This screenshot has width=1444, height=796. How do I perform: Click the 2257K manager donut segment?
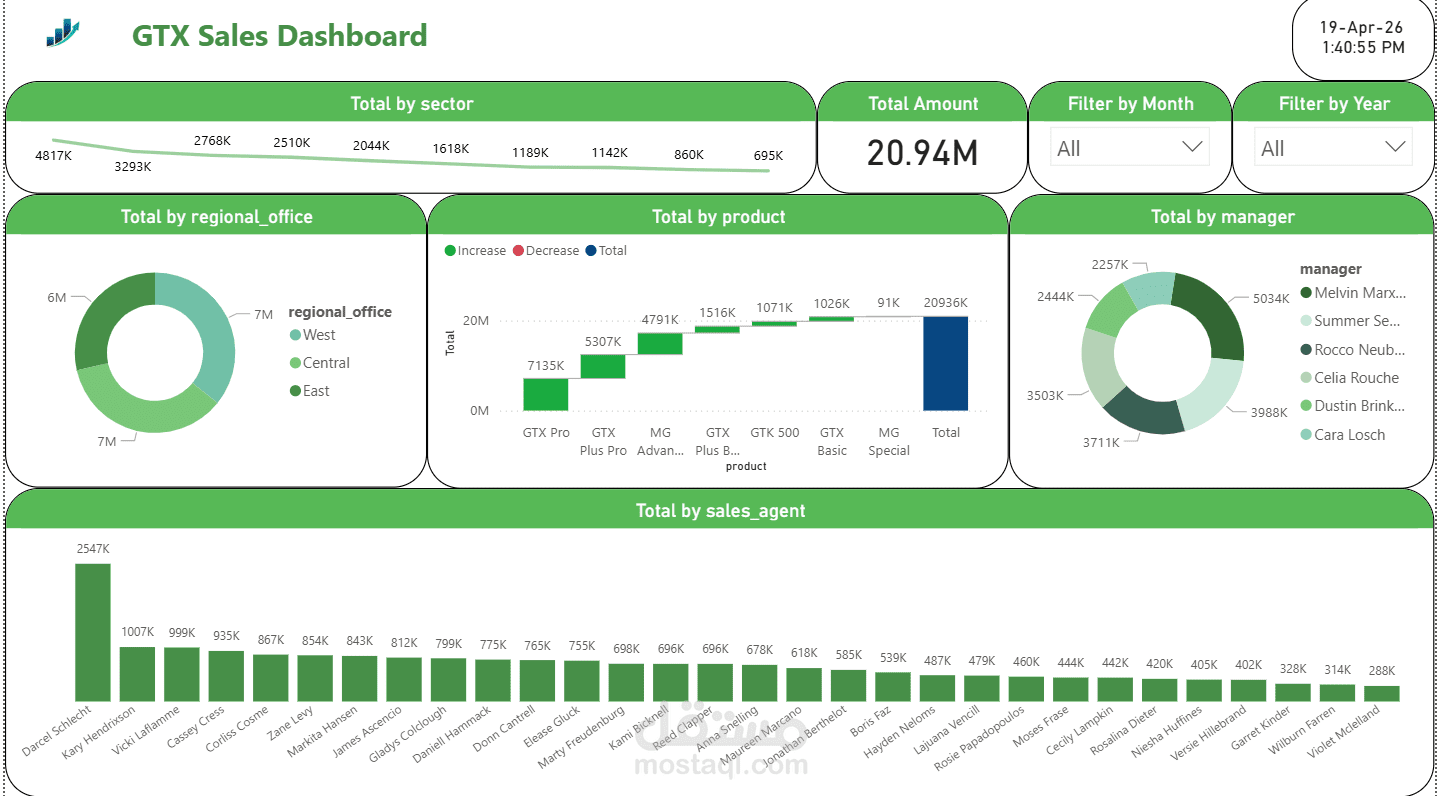[1150, 287]
